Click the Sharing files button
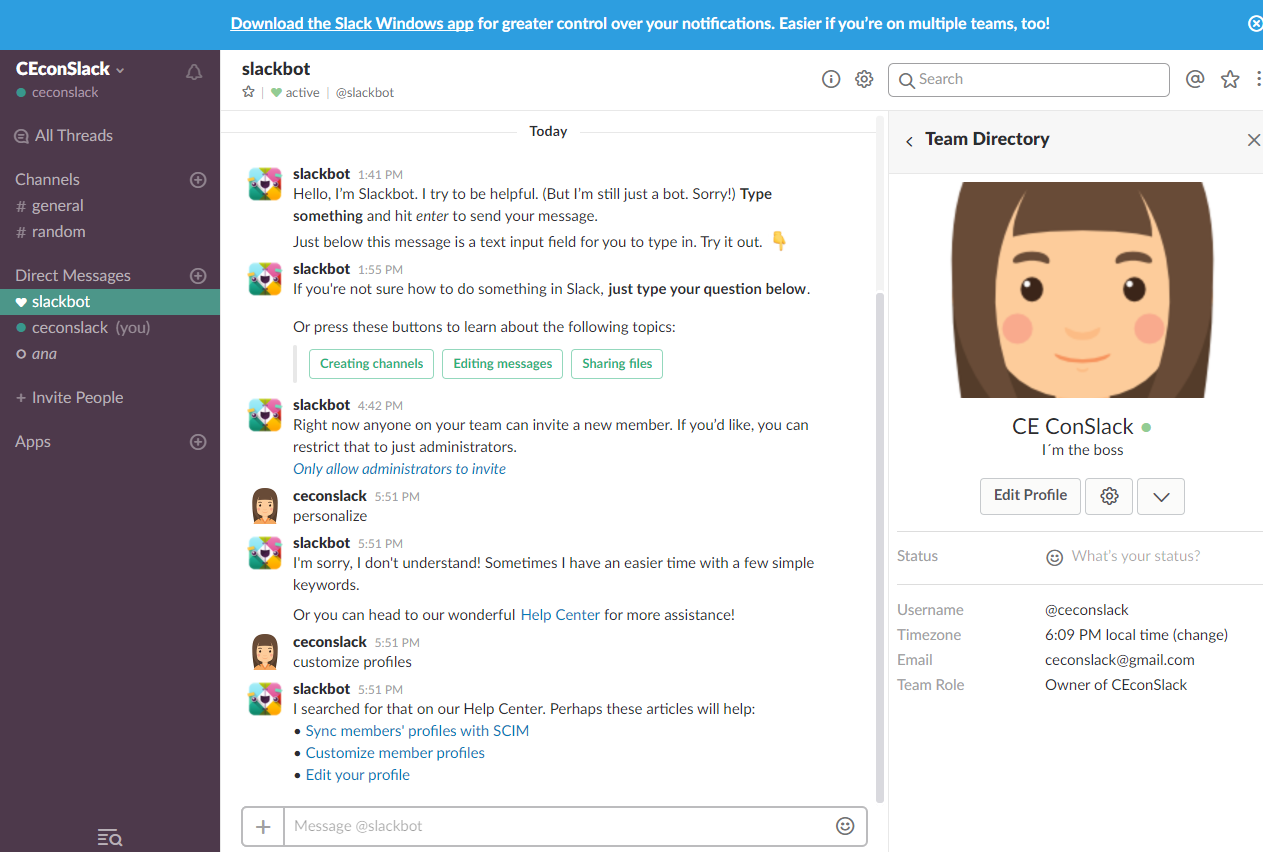The image size is (1263, 852). coord(617,364)
